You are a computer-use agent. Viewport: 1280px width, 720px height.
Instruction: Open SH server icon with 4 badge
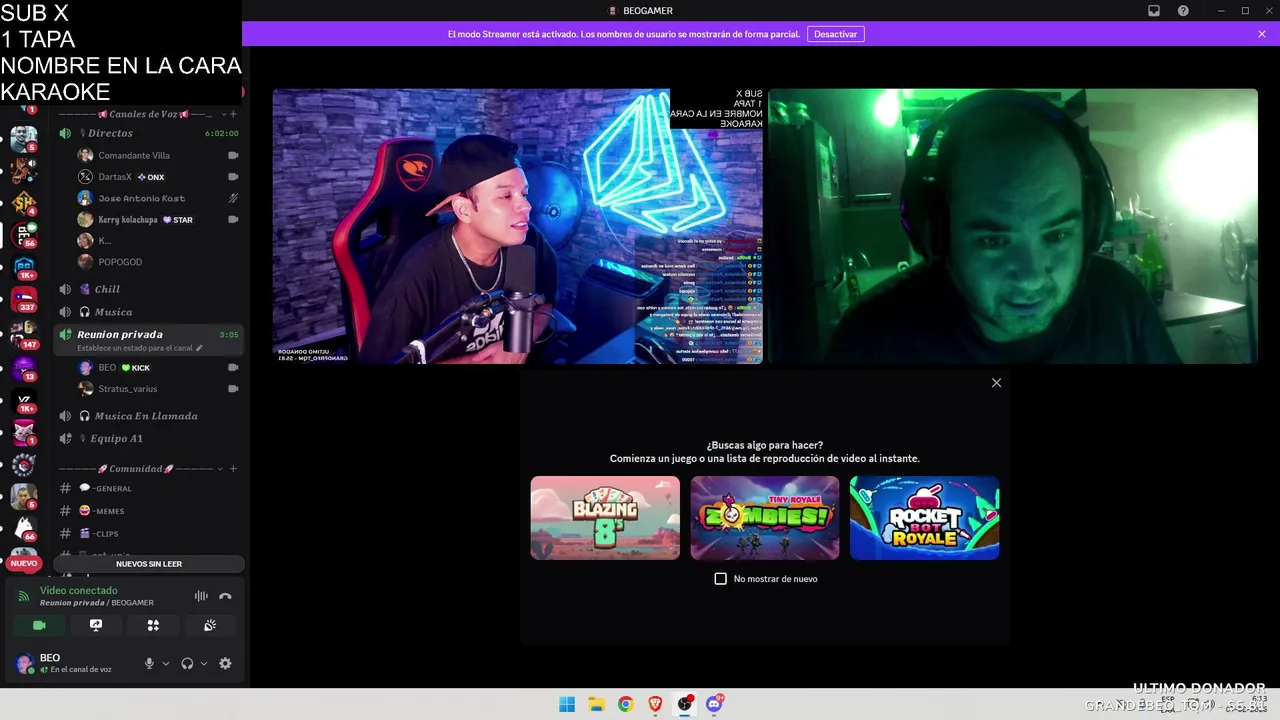(24, 204)
